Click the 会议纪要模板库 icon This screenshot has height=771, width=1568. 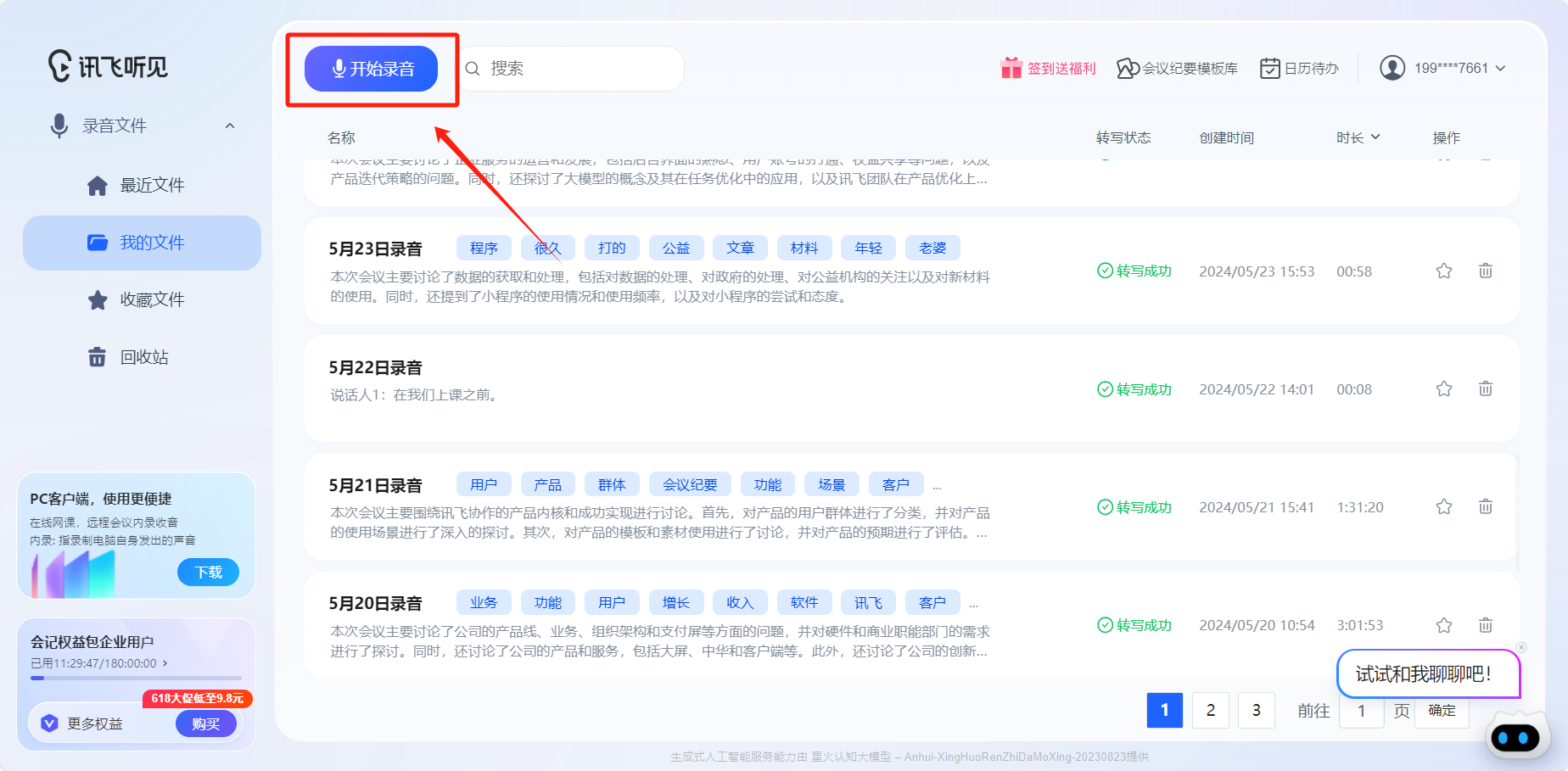point(1128,68)
